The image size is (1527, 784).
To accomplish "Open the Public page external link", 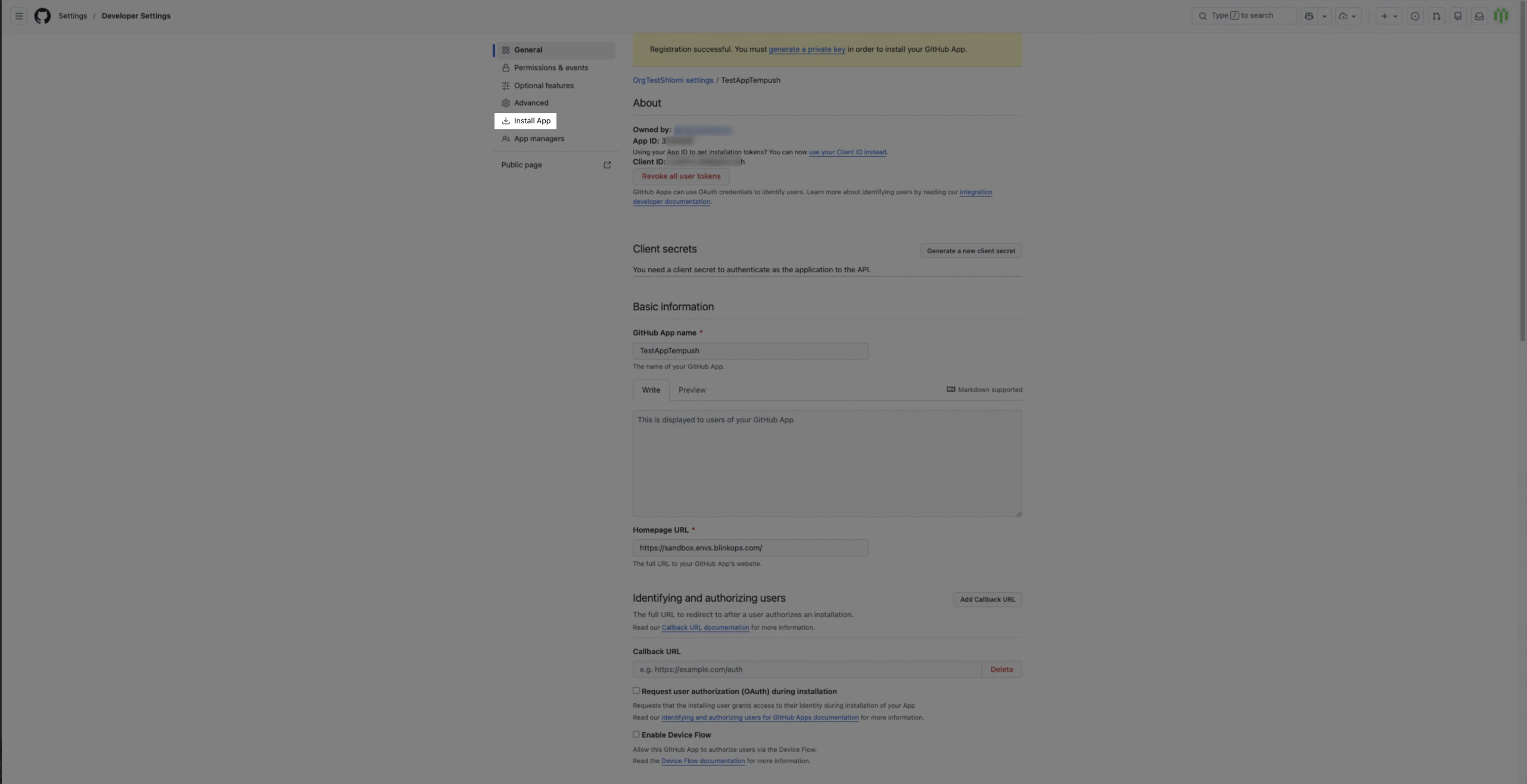I will click(556, 165).
